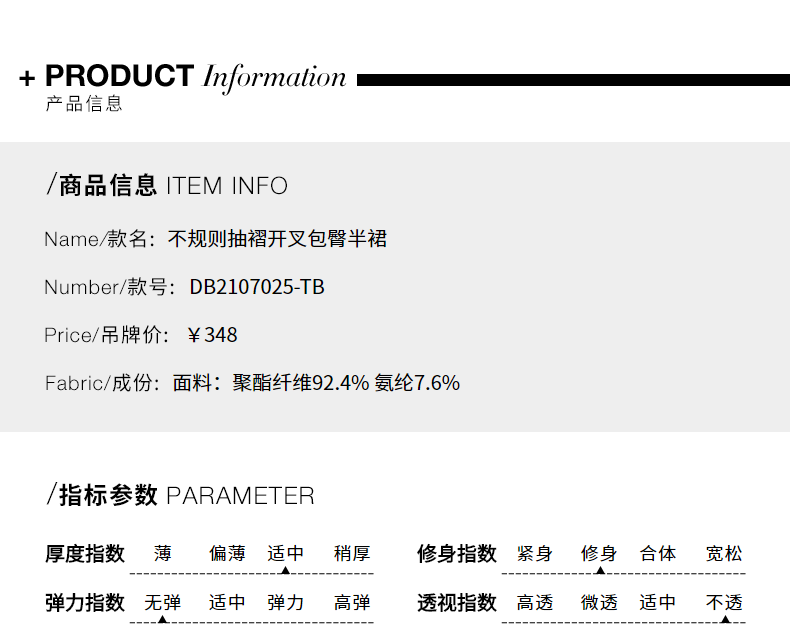Select 偏薄 on the thickness index scale
This screenshot has height=629, width=790.
pyautogui.click(x=227, y=553)
